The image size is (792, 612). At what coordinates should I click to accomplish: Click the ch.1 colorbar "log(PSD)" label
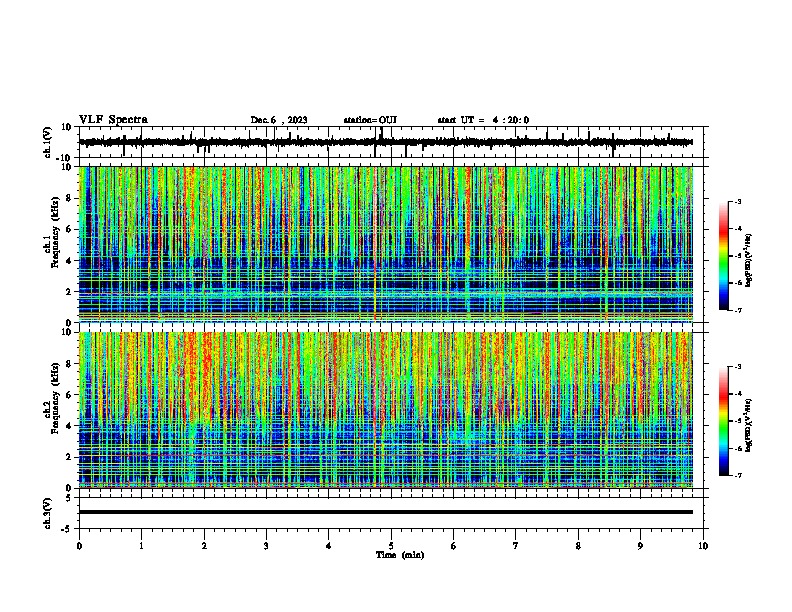[749, 260]
